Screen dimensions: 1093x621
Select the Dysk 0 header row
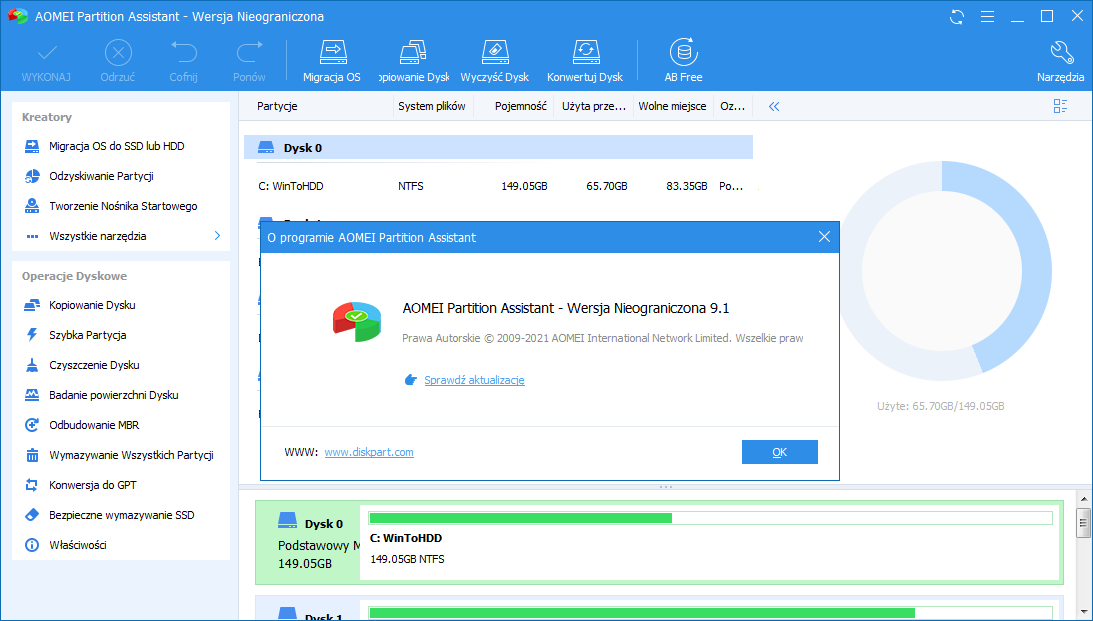pyautogui.click(x=498, y=148)
